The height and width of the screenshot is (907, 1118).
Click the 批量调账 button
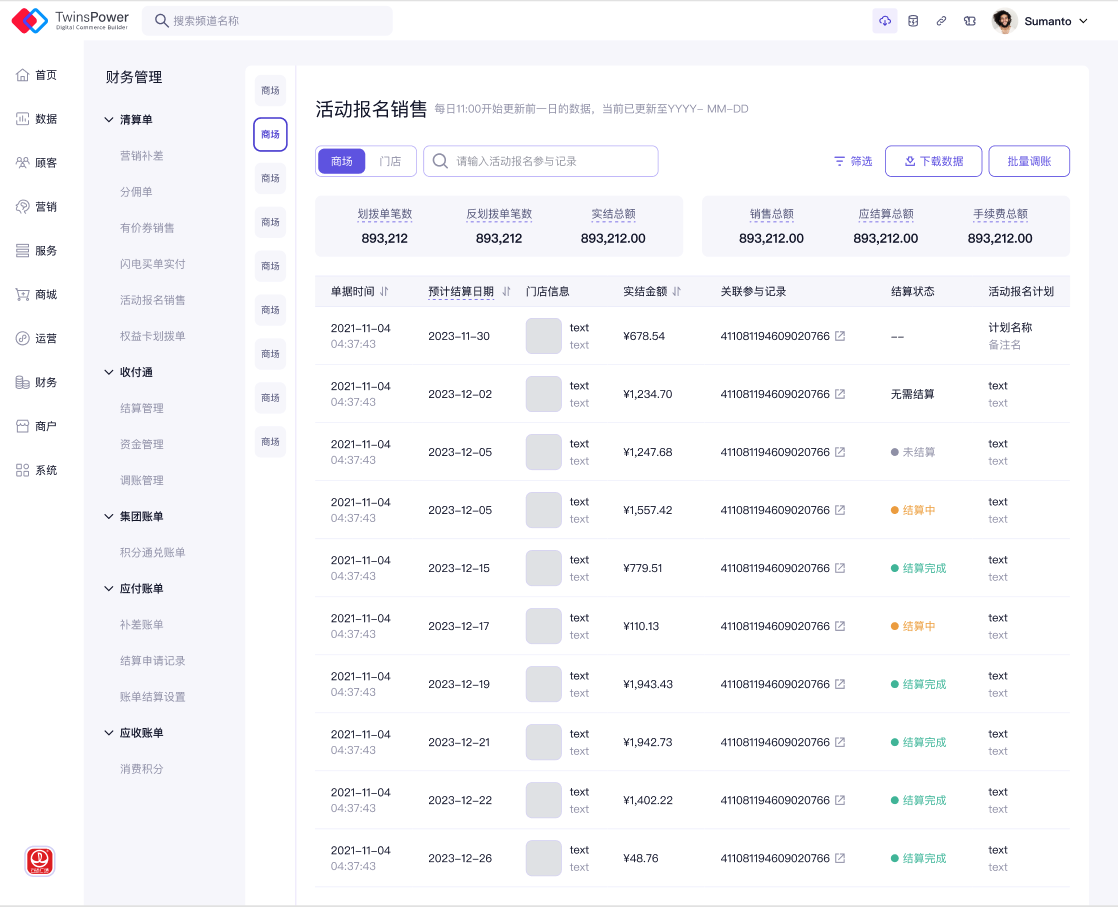pos(1029,161)
